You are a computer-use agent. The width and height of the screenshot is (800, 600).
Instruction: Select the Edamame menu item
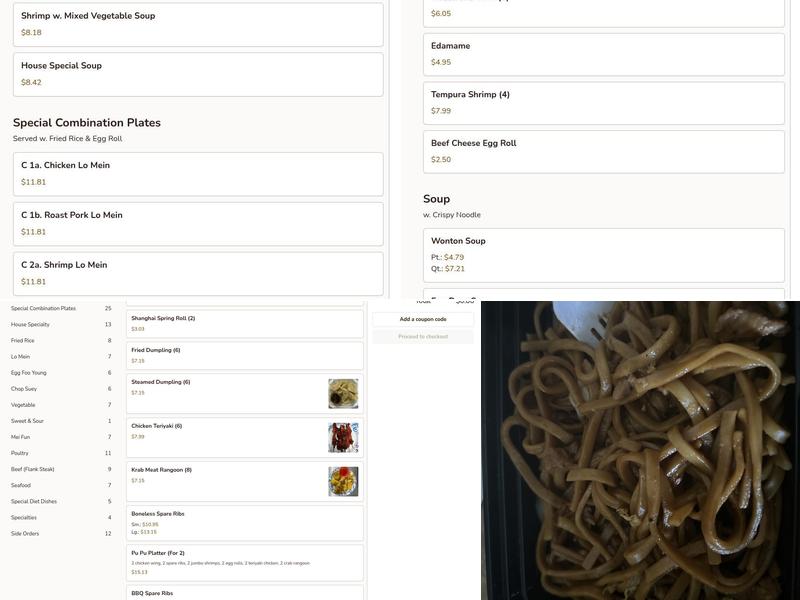(x=604, y=55)
